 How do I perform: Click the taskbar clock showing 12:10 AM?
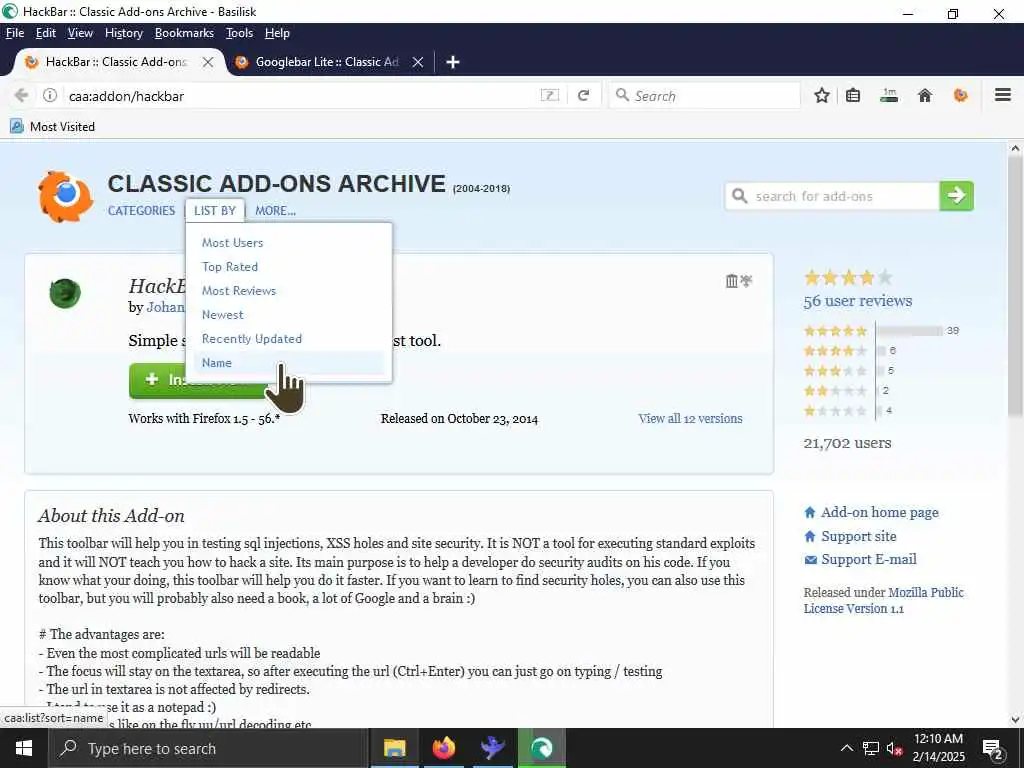(x=938, y=748)
